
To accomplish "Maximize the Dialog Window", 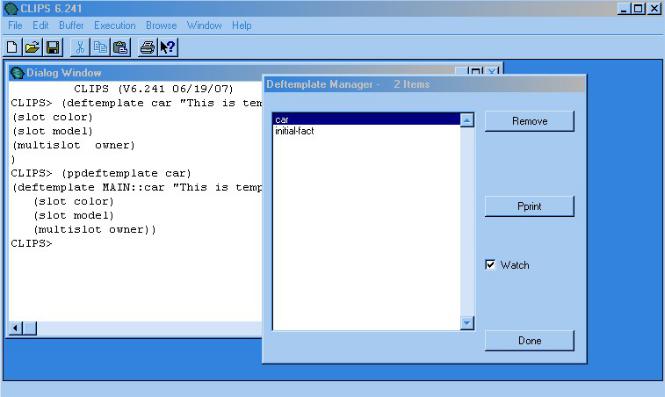I will pos(475,72).
